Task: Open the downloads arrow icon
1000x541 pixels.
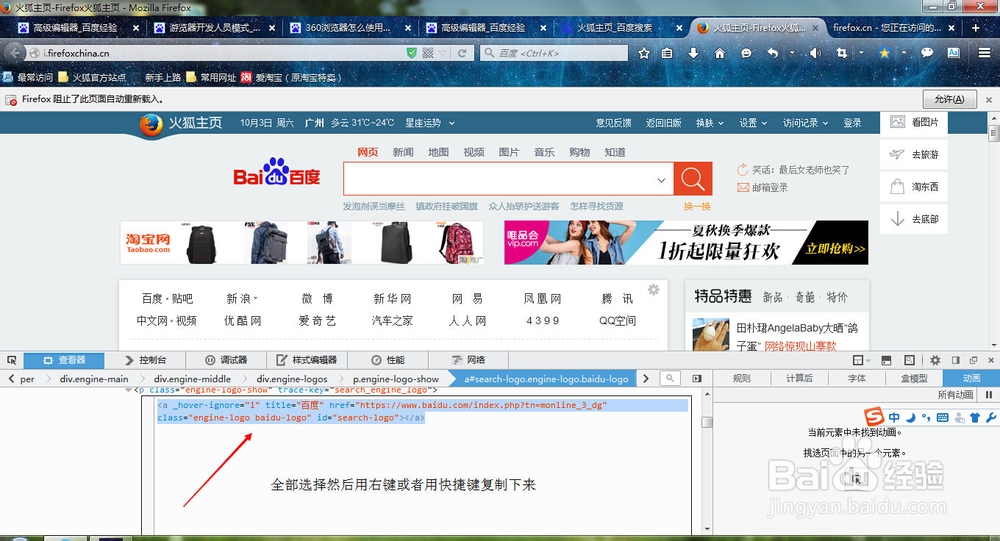Action: (x=693, y=54)
